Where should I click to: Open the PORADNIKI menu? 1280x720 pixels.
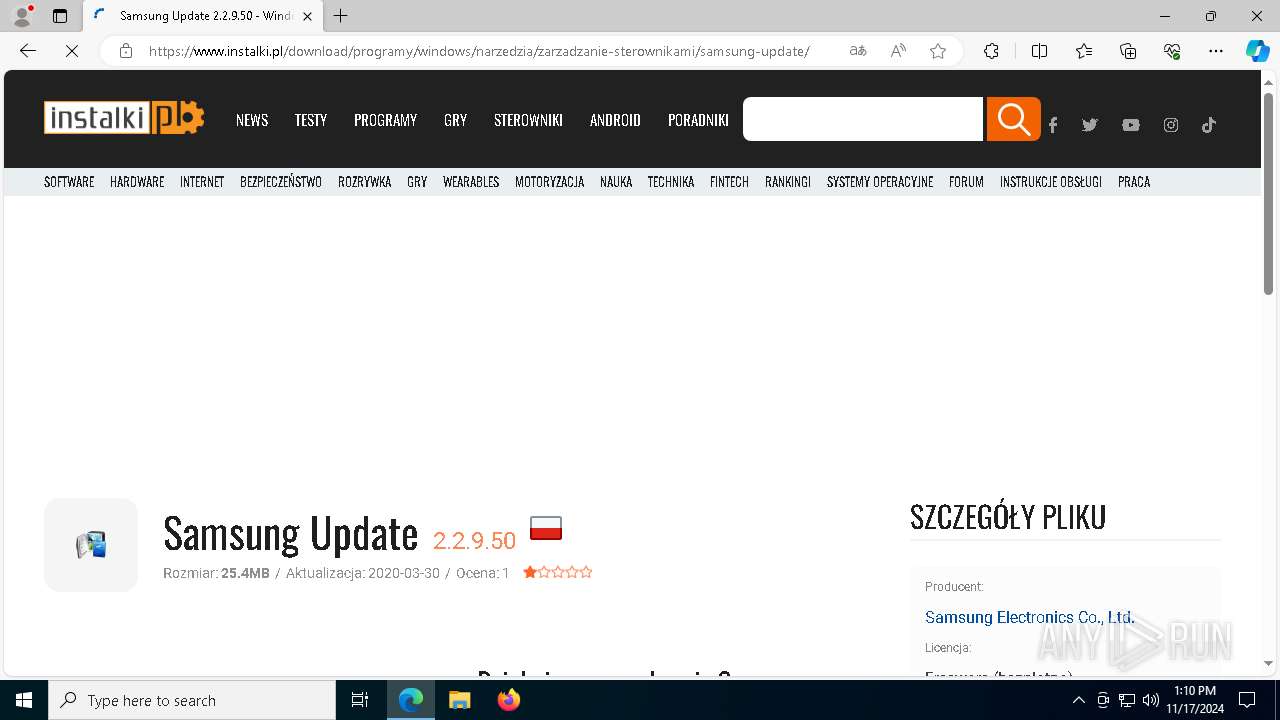[698, 120]
